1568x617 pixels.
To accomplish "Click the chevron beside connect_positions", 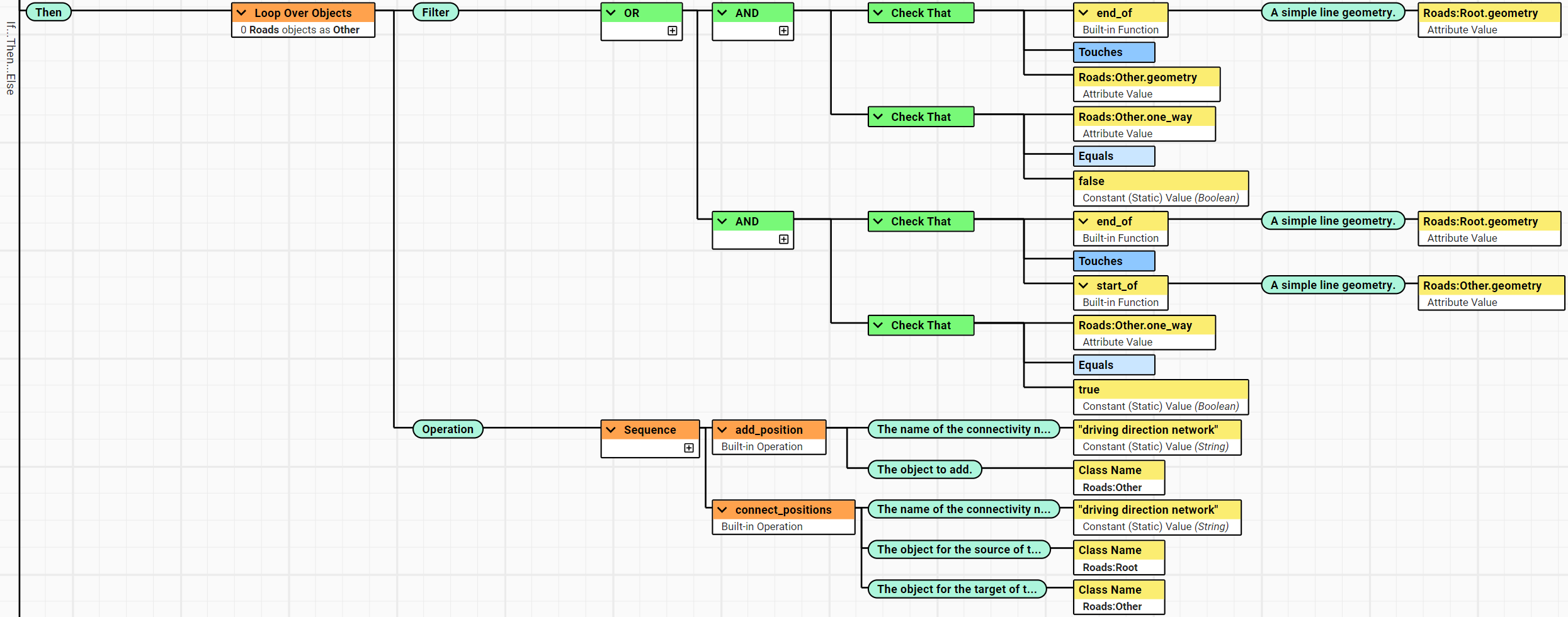I will (722, 510).
